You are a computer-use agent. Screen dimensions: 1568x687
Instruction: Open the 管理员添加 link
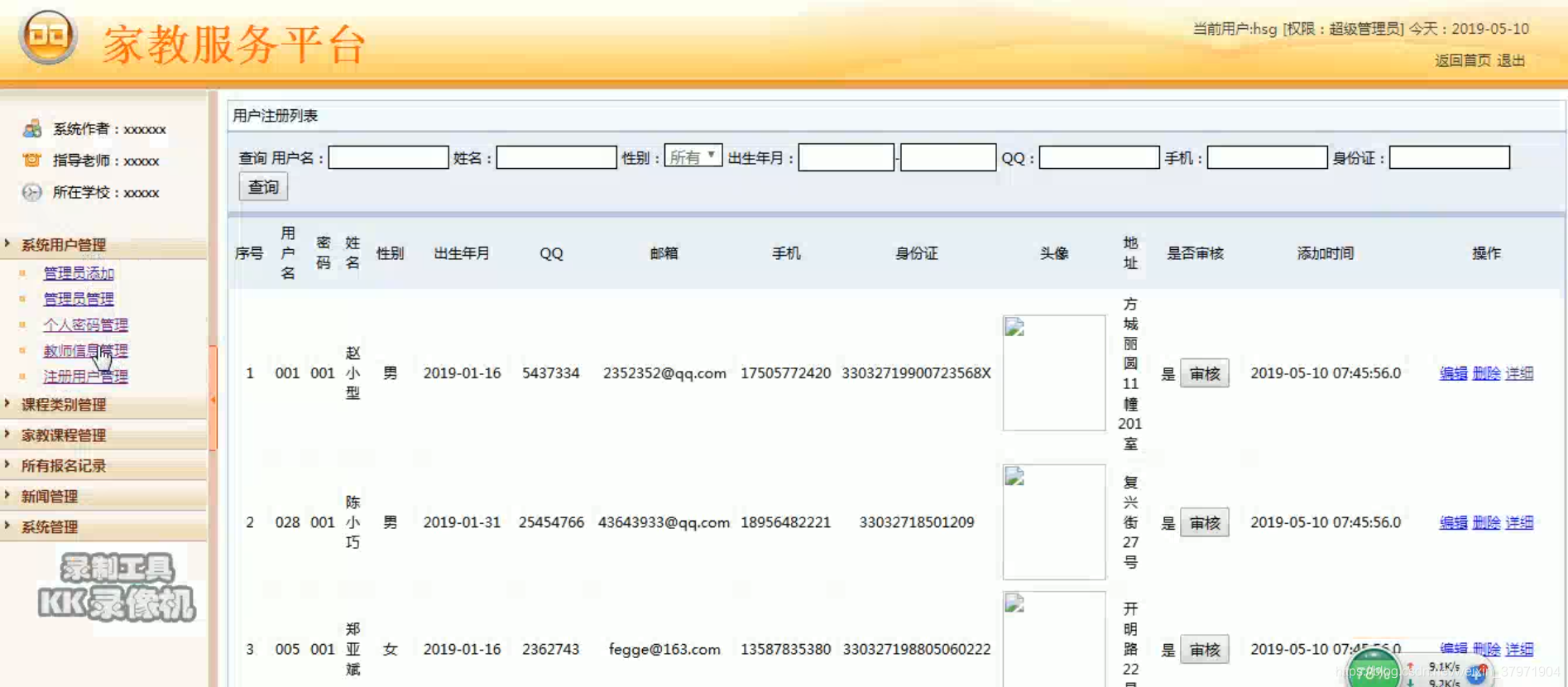click(79, 273)
